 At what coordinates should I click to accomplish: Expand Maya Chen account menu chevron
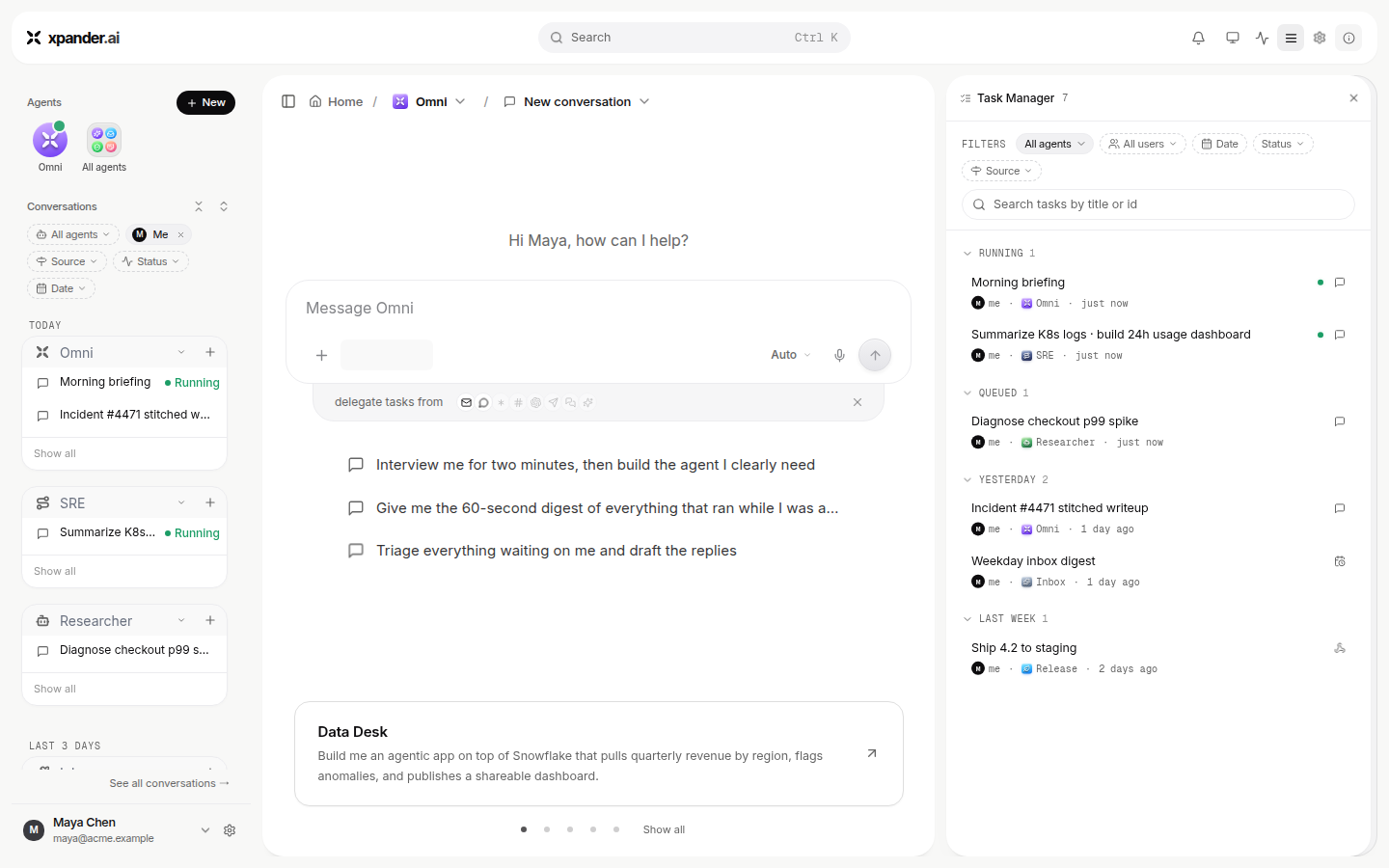point(205,830)
